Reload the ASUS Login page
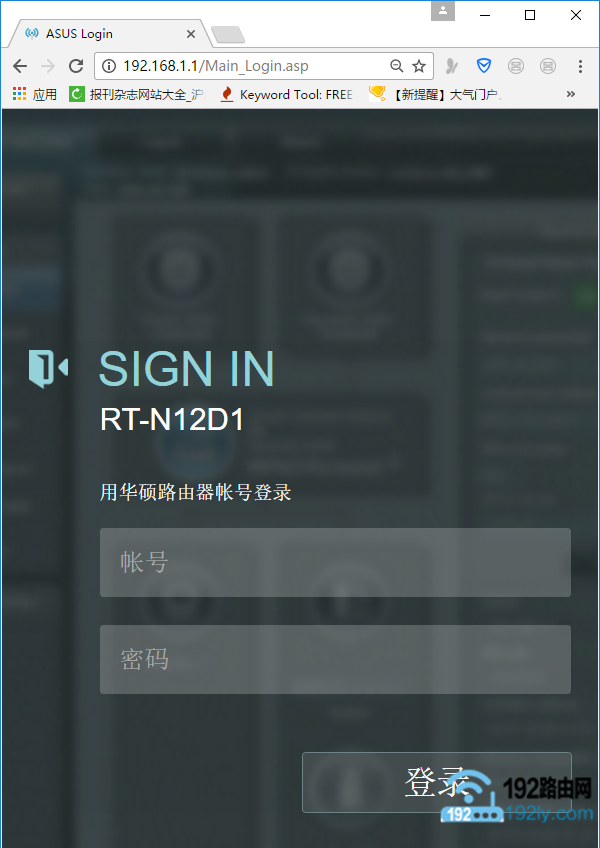The height and width of the screenshot is (848, 600). pos(76,66)
